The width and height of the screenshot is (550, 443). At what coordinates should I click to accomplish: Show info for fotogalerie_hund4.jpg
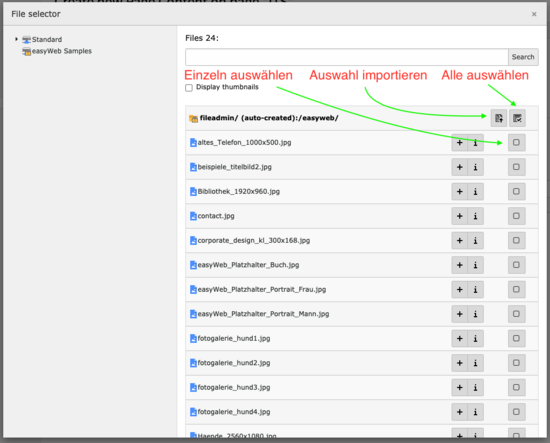coord(476,412)
